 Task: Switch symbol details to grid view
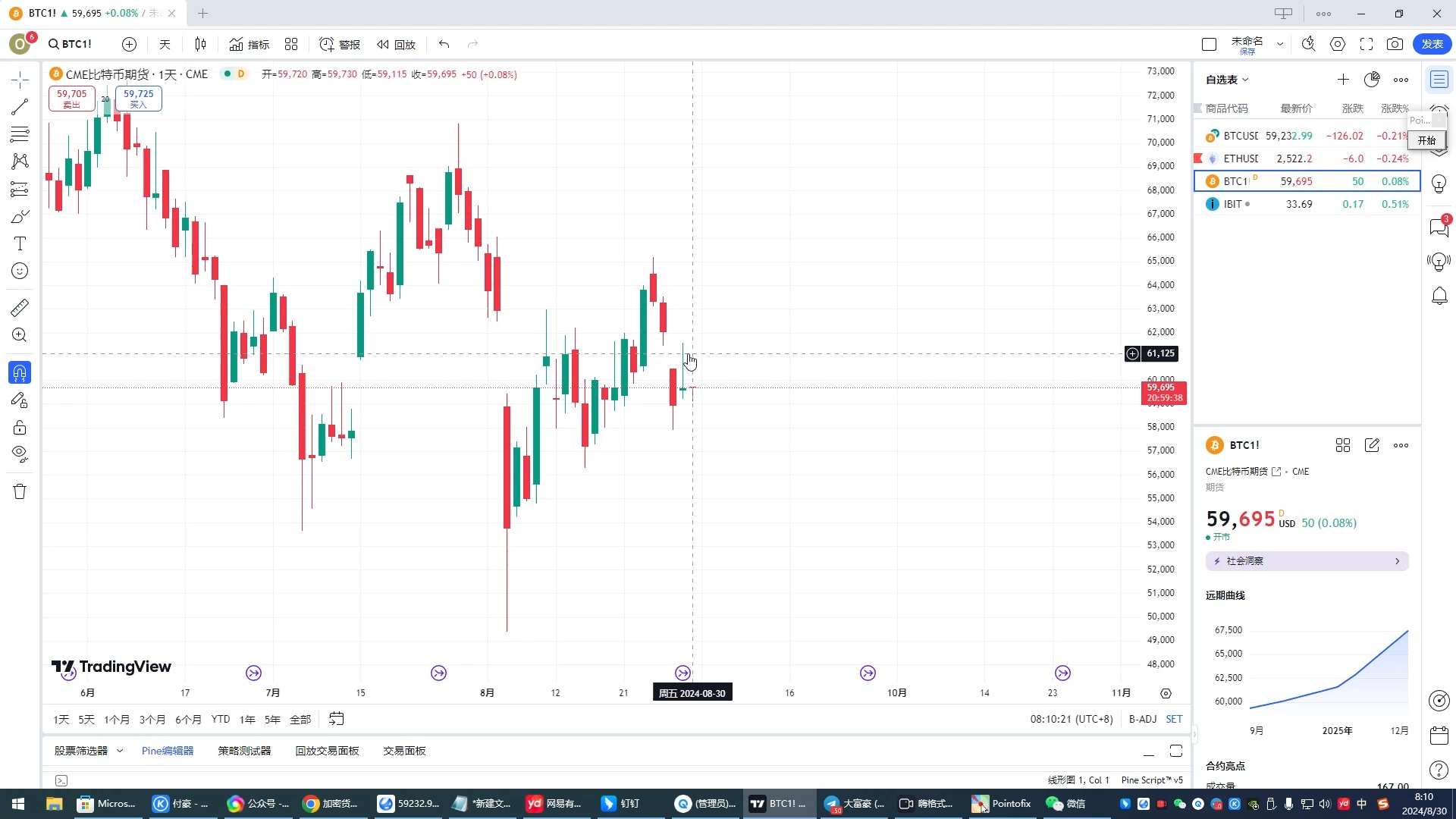pos(1343,445)
